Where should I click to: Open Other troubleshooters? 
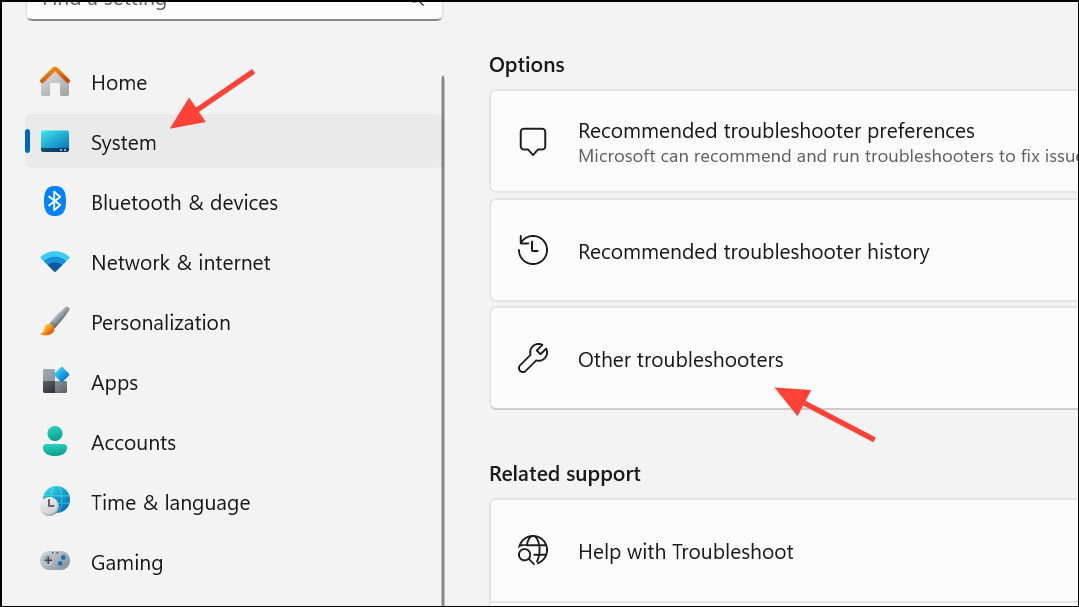tap(680, 358)
